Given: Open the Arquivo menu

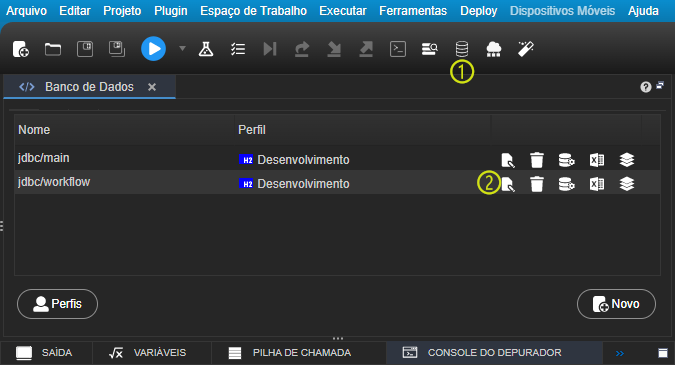Looking at the screenshot, I should coord(26,11).
